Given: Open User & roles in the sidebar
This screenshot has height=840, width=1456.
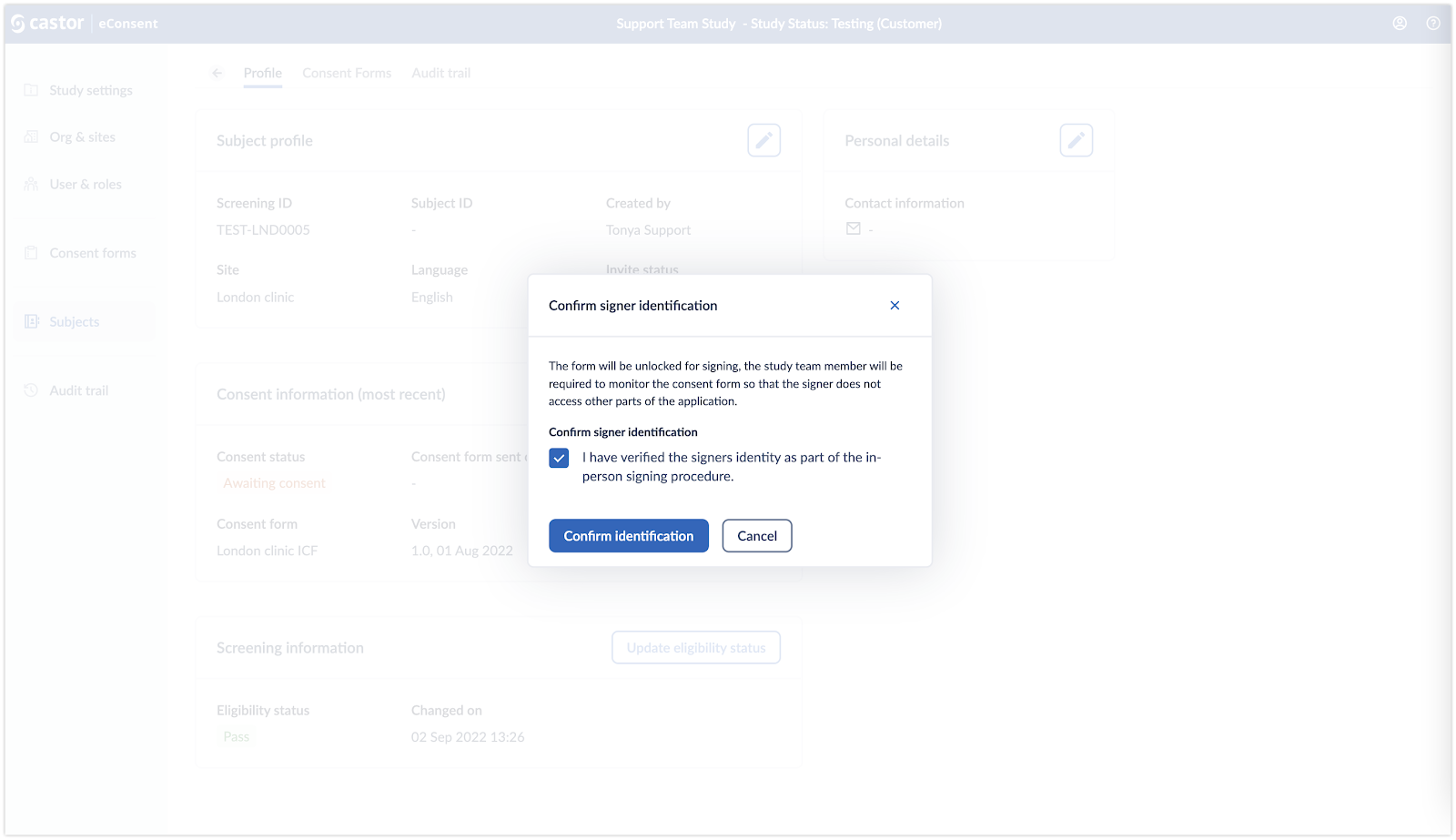Looking at the screenshot, I should click(x=85, y=185).
